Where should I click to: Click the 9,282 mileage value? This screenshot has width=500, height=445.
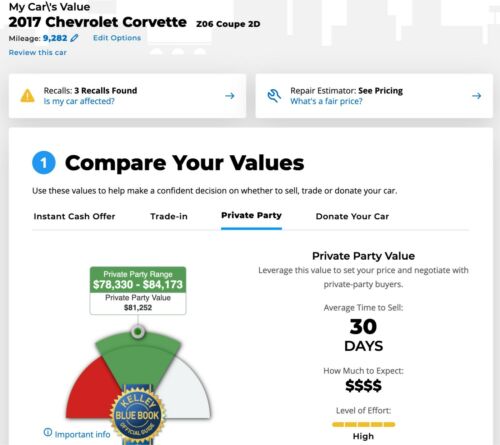[55, 38]
